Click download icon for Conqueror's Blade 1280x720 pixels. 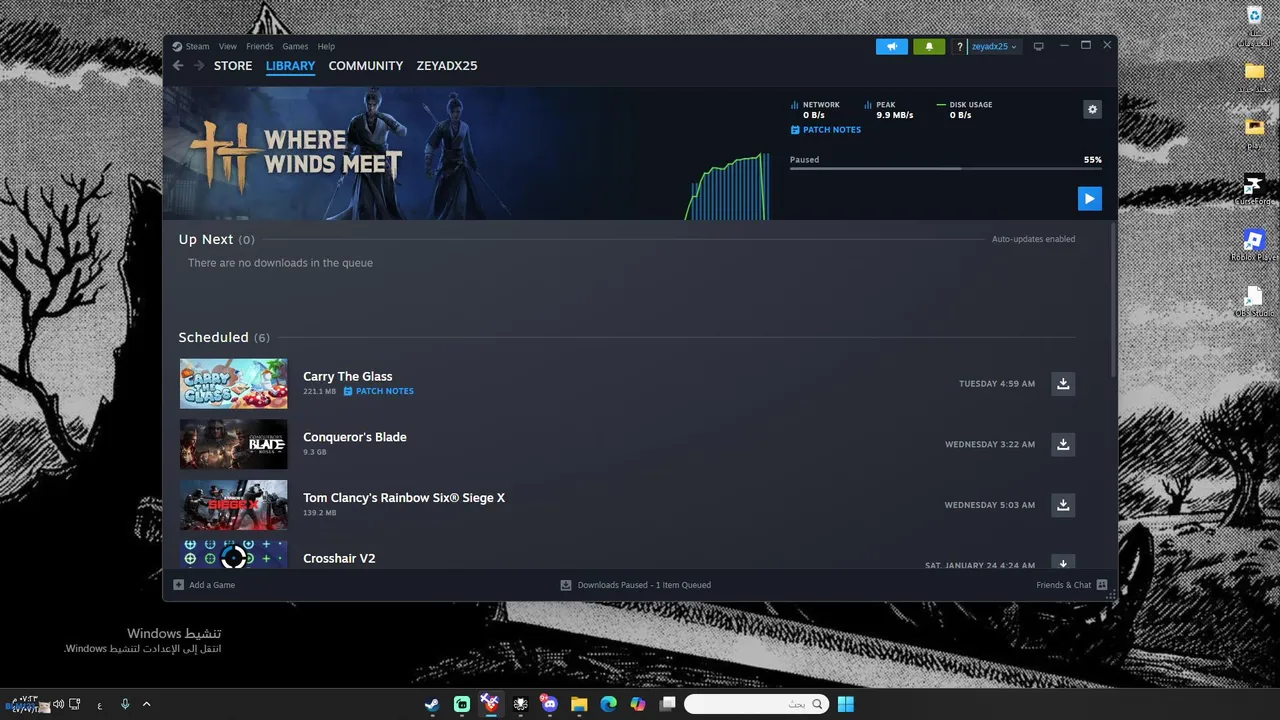(x=1063, y=444)
